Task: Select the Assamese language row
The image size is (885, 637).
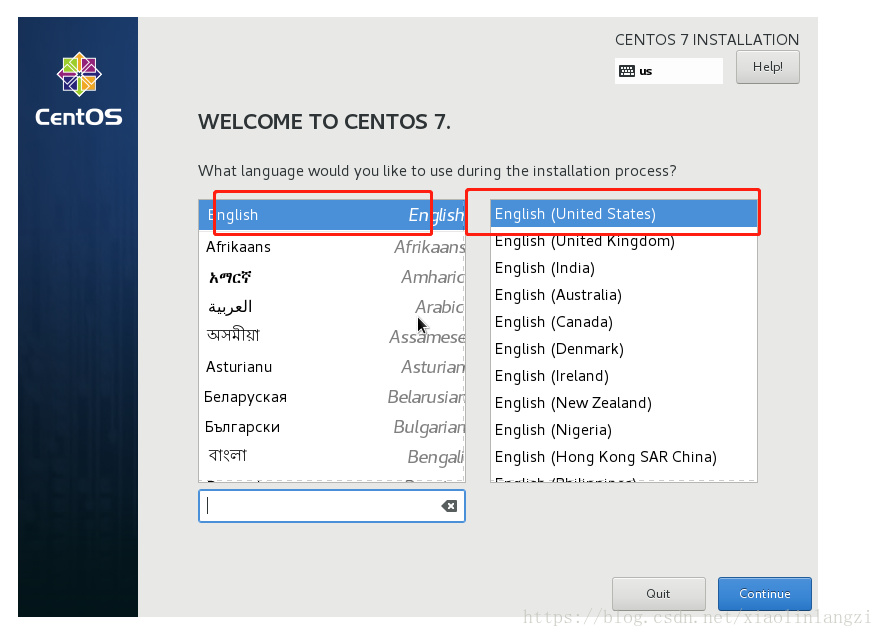Action: 331,337
